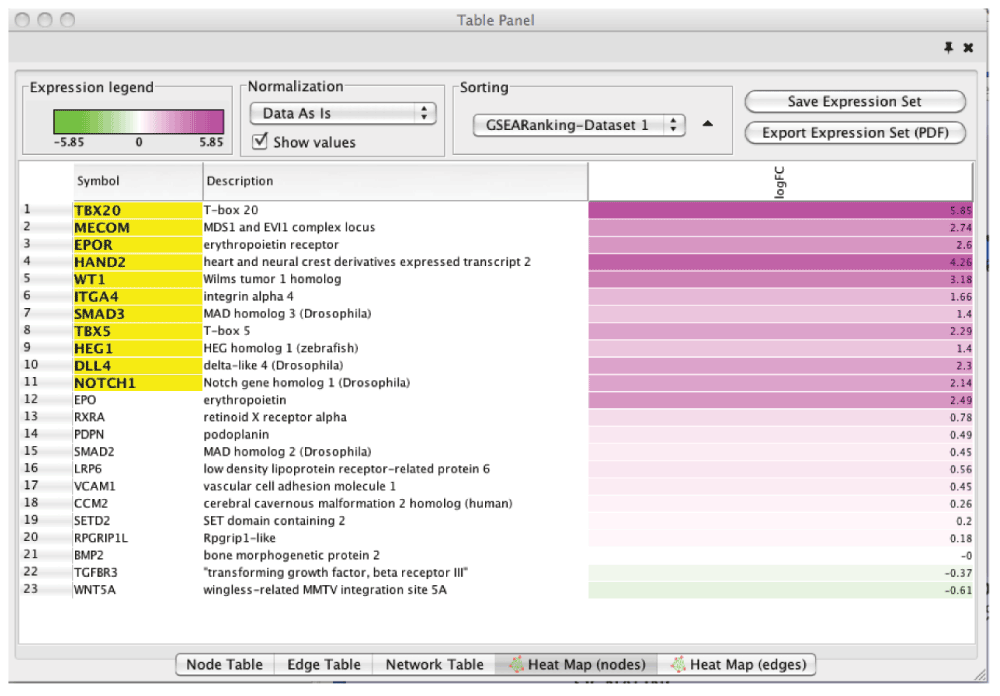Image resolution: width=1000 pixels, height=696 pixels.
Task: Open the GSEARanking-Dataset 1 sorting dropdown
Action: [x=579, y=125]
